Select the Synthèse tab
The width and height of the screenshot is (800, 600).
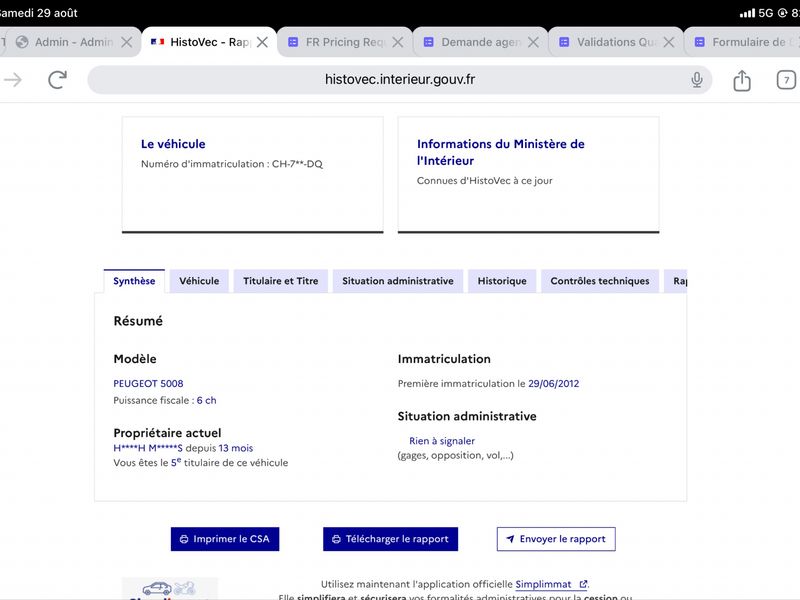coord(134,281)
